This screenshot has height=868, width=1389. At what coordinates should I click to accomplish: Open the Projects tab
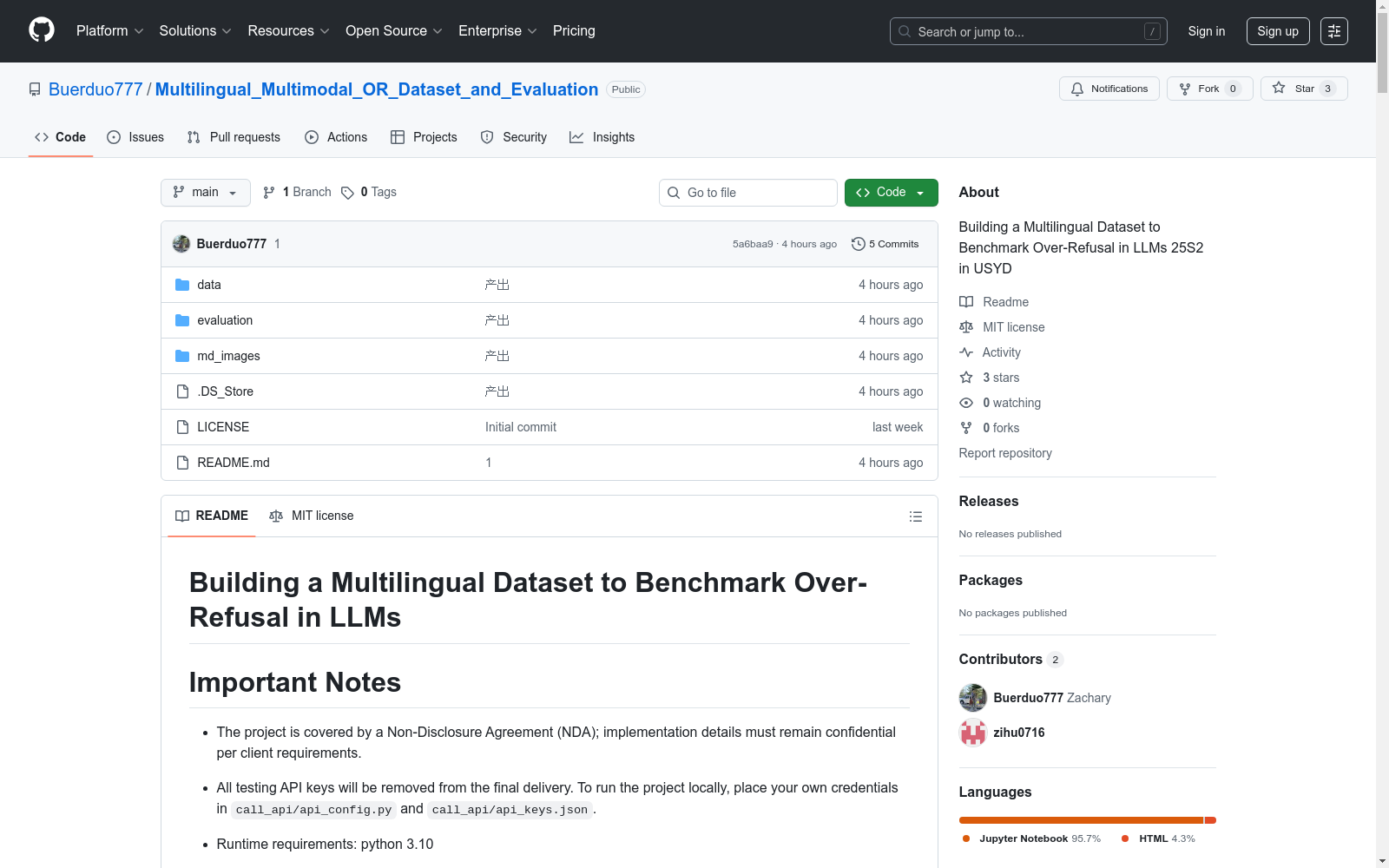(x=424, y=137)
